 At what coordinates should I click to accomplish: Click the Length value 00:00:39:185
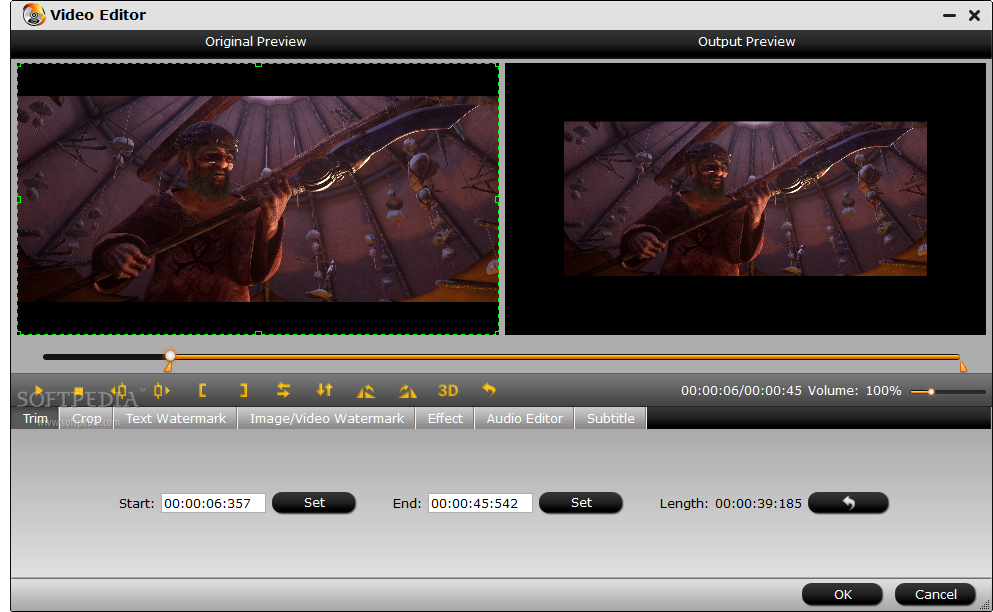tap(758, 504)
